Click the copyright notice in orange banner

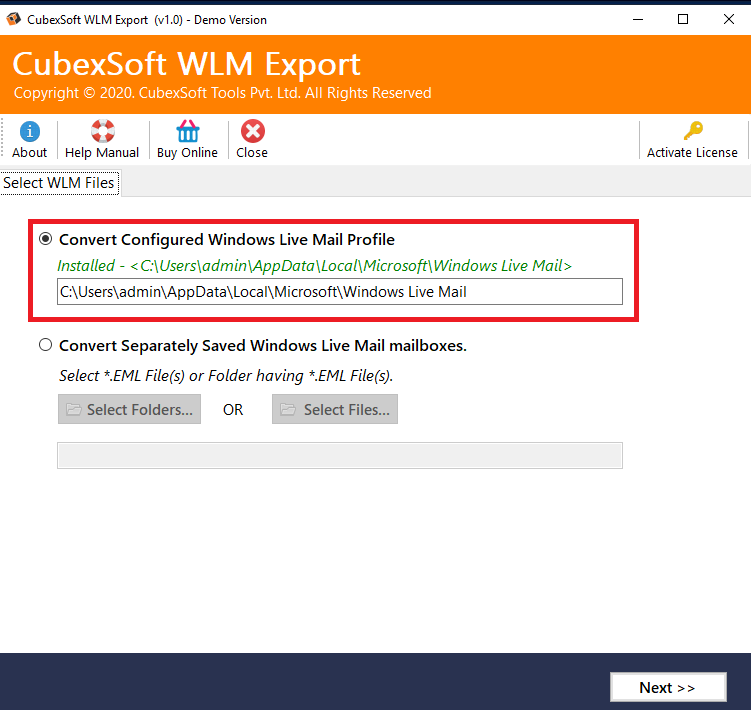point(222,93)
